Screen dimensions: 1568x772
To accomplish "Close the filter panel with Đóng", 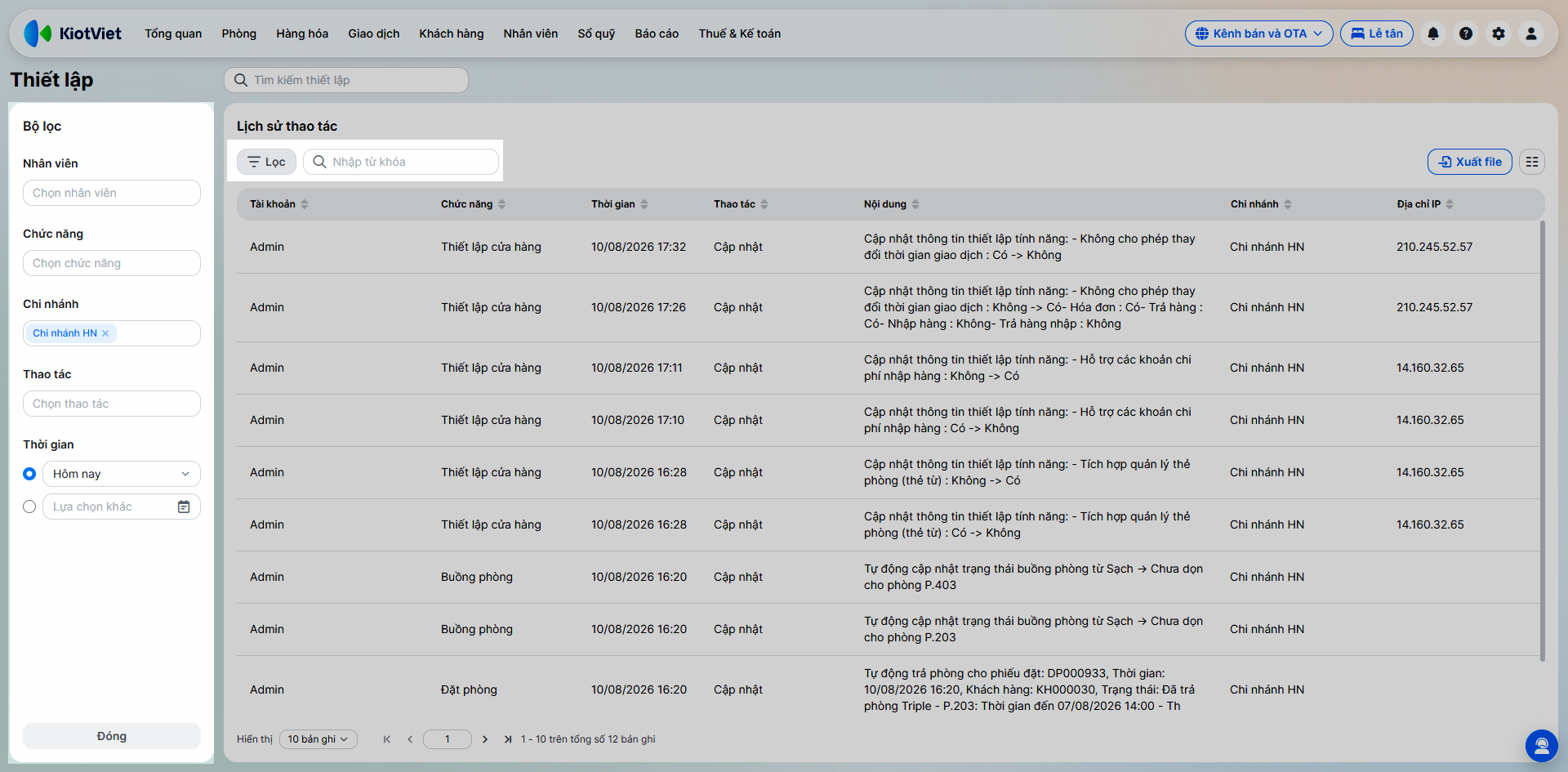I will pyautogui.click(x=112, y=736).
